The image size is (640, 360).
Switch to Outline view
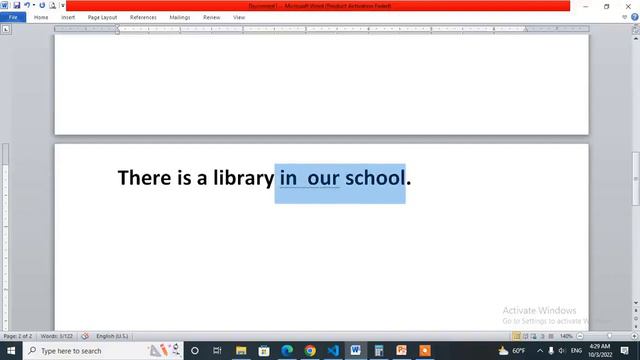coord(542,336)
